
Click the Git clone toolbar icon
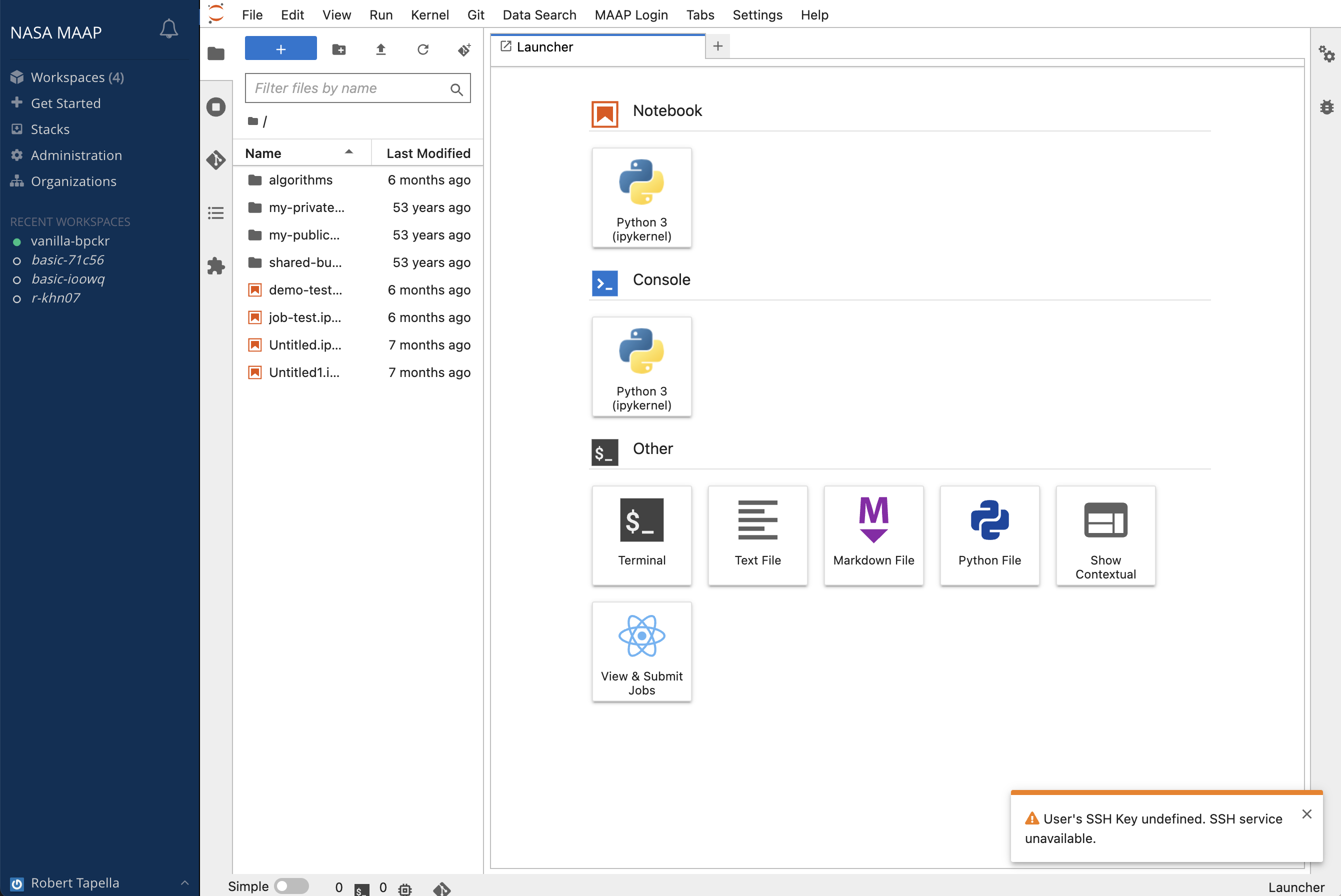coord(464,49)
